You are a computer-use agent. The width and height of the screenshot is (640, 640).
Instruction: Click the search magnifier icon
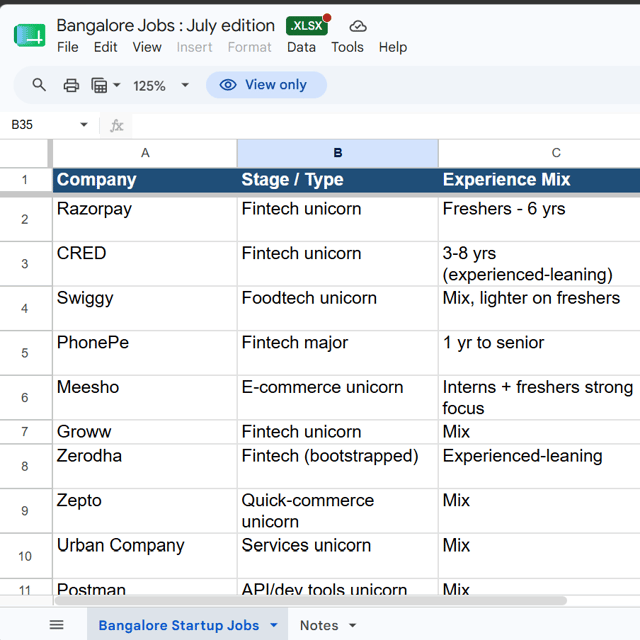pyautogui.click(x=39, y=85)
